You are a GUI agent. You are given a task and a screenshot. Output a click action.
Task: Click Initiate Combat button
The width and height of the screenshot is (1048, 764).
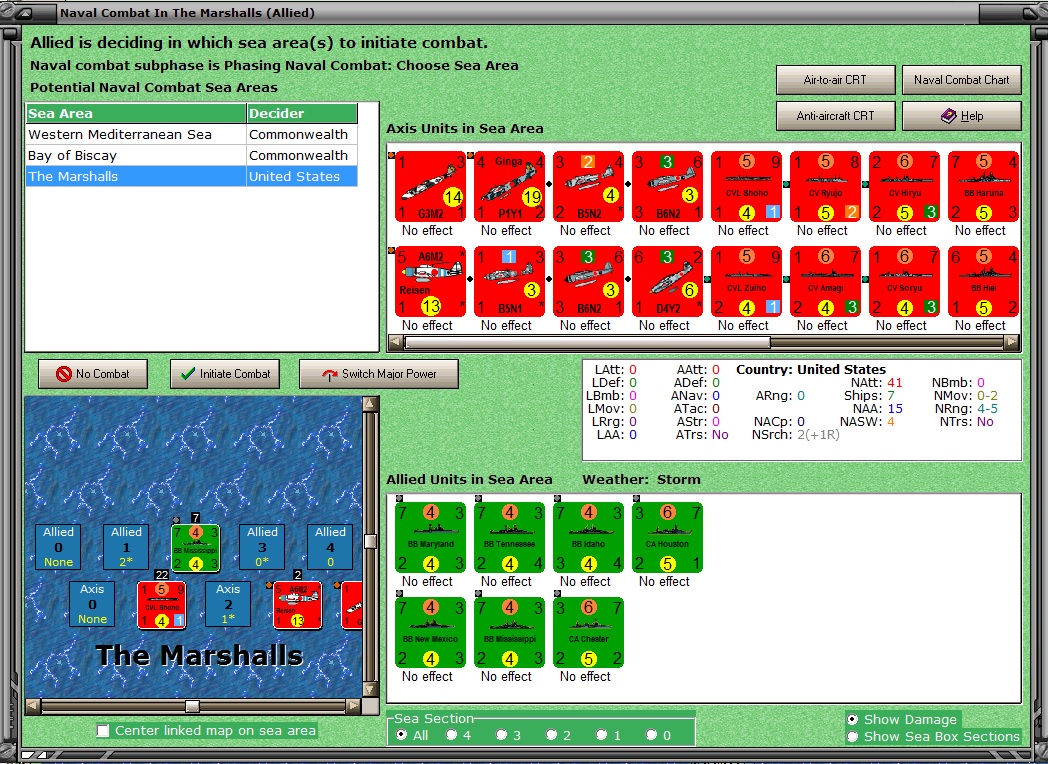pos(225,374)
